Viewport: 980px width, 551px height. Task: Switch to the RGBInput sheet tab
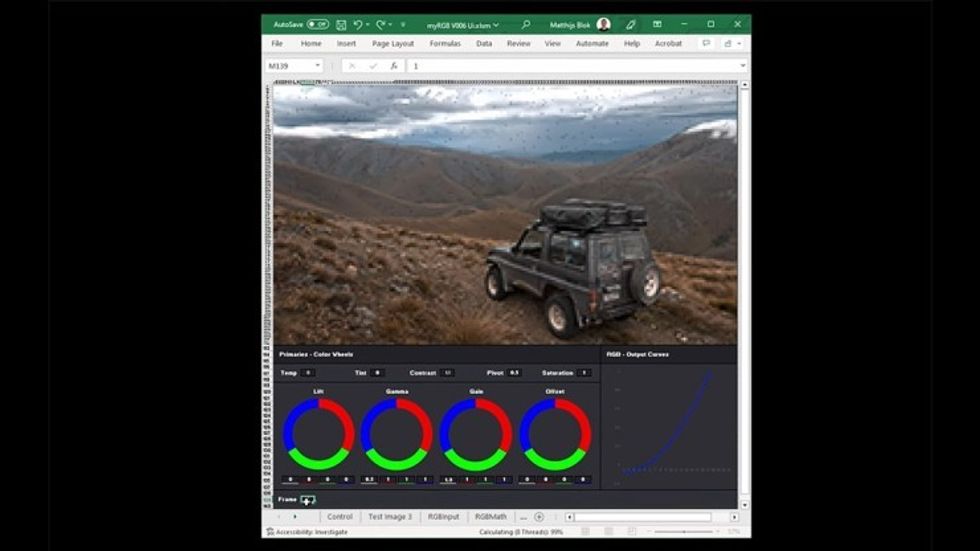[x=443, y=517]
